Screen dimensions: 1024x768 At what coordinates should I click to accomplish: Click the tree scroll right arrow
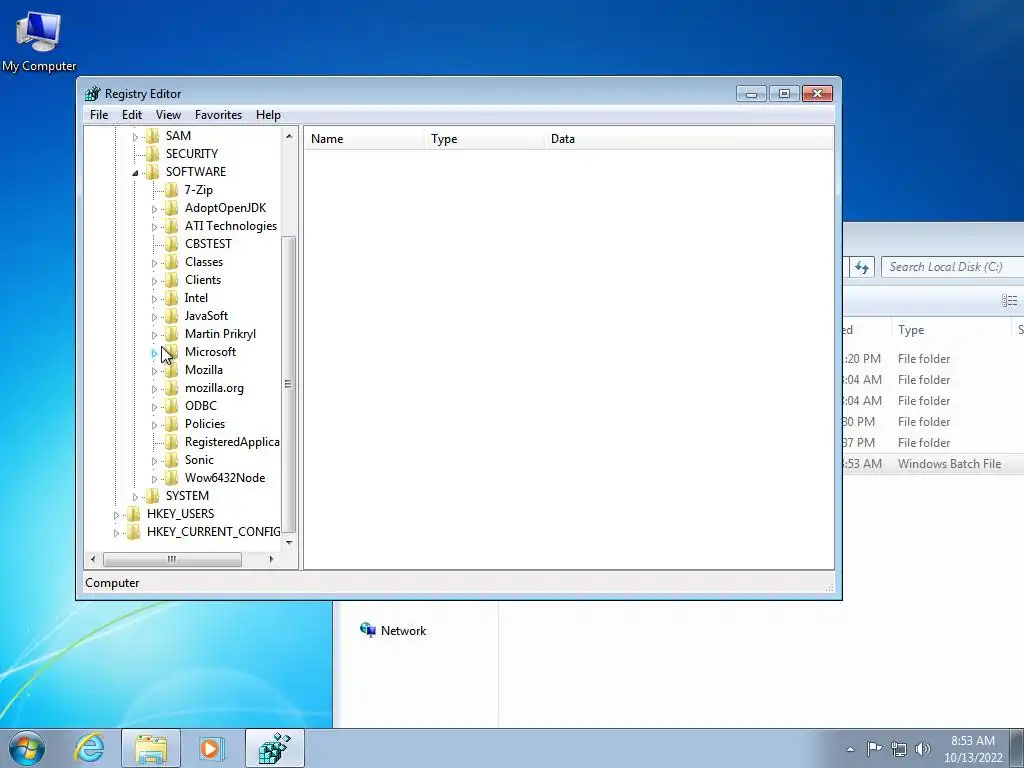point(272,559)
